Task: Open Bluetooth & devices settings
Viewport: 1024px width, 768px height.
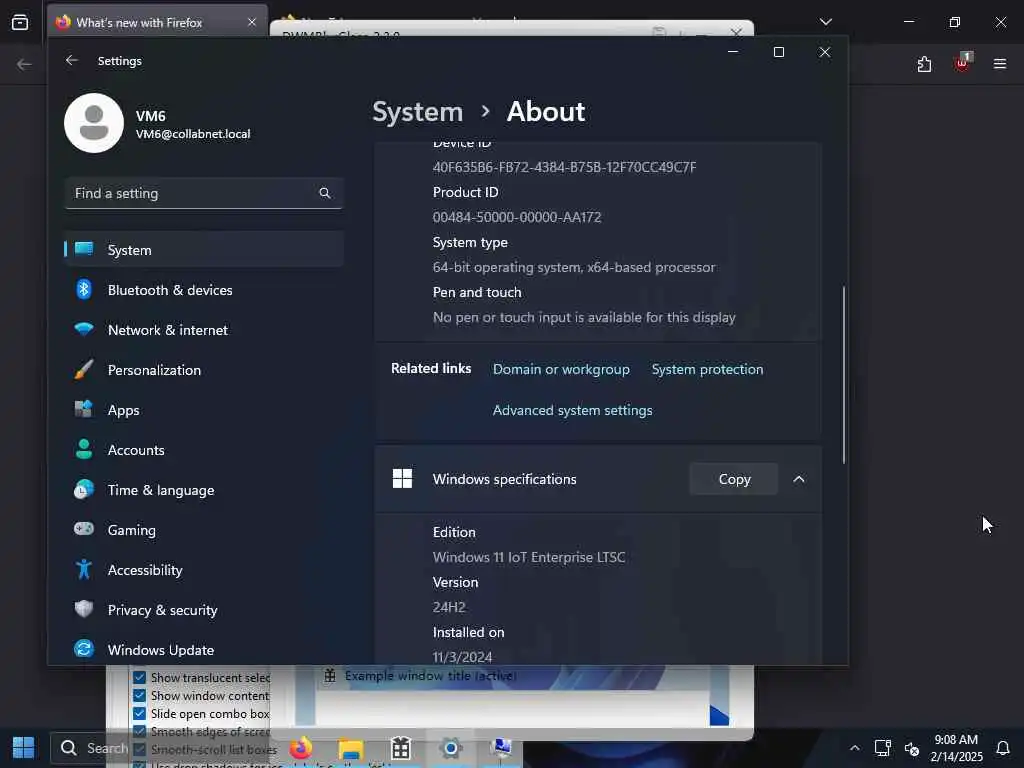Action: point(204,289)
